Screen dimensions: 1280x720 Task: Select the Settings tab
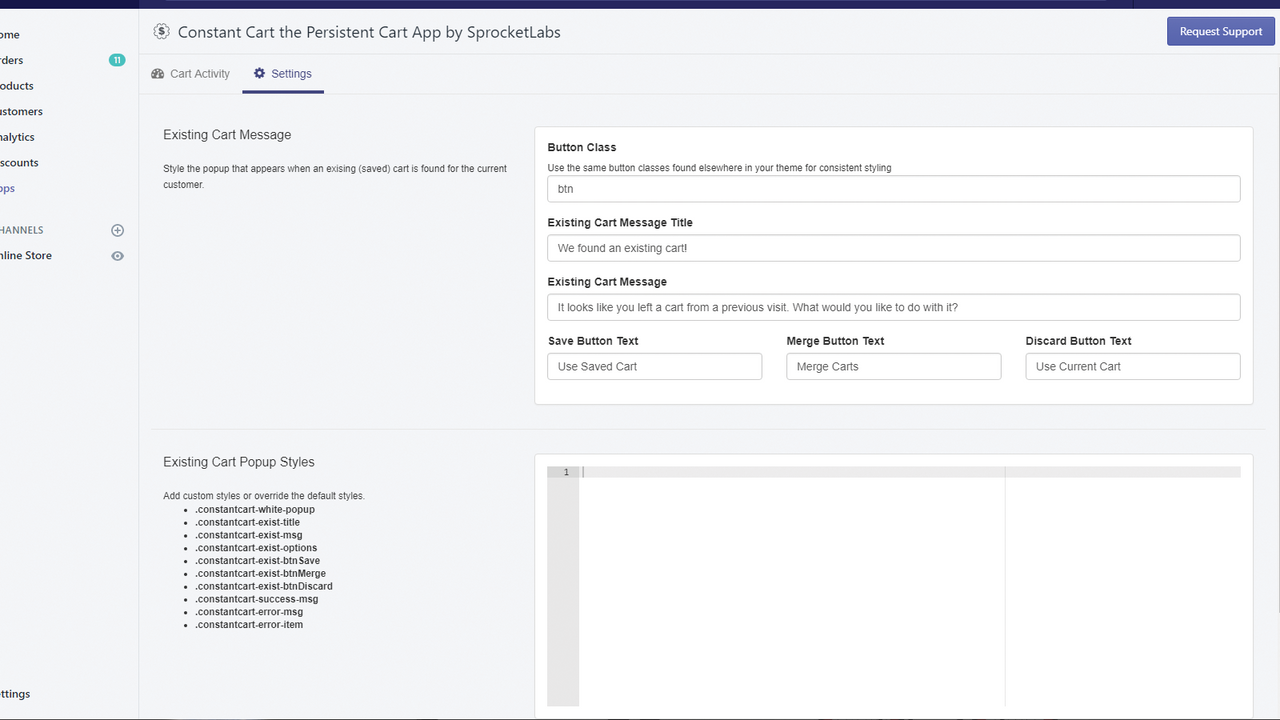[291, 73]
